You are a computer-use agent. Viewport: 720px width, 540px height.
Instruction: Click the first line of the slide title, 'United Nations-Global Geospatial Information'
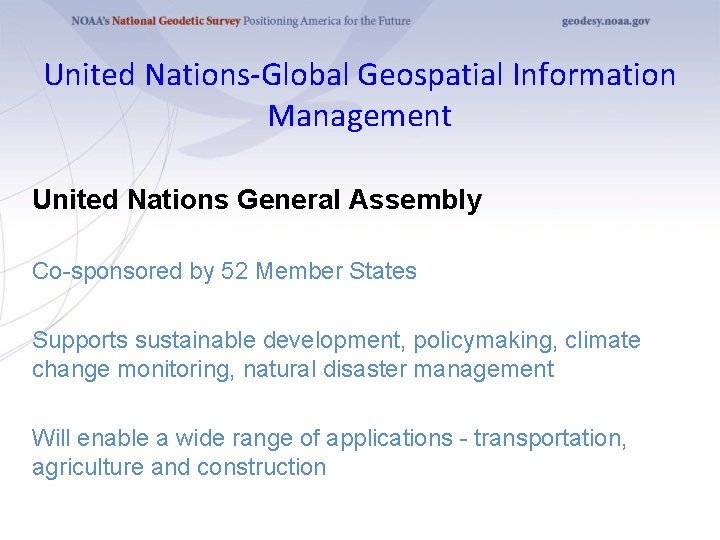(360, 74)
